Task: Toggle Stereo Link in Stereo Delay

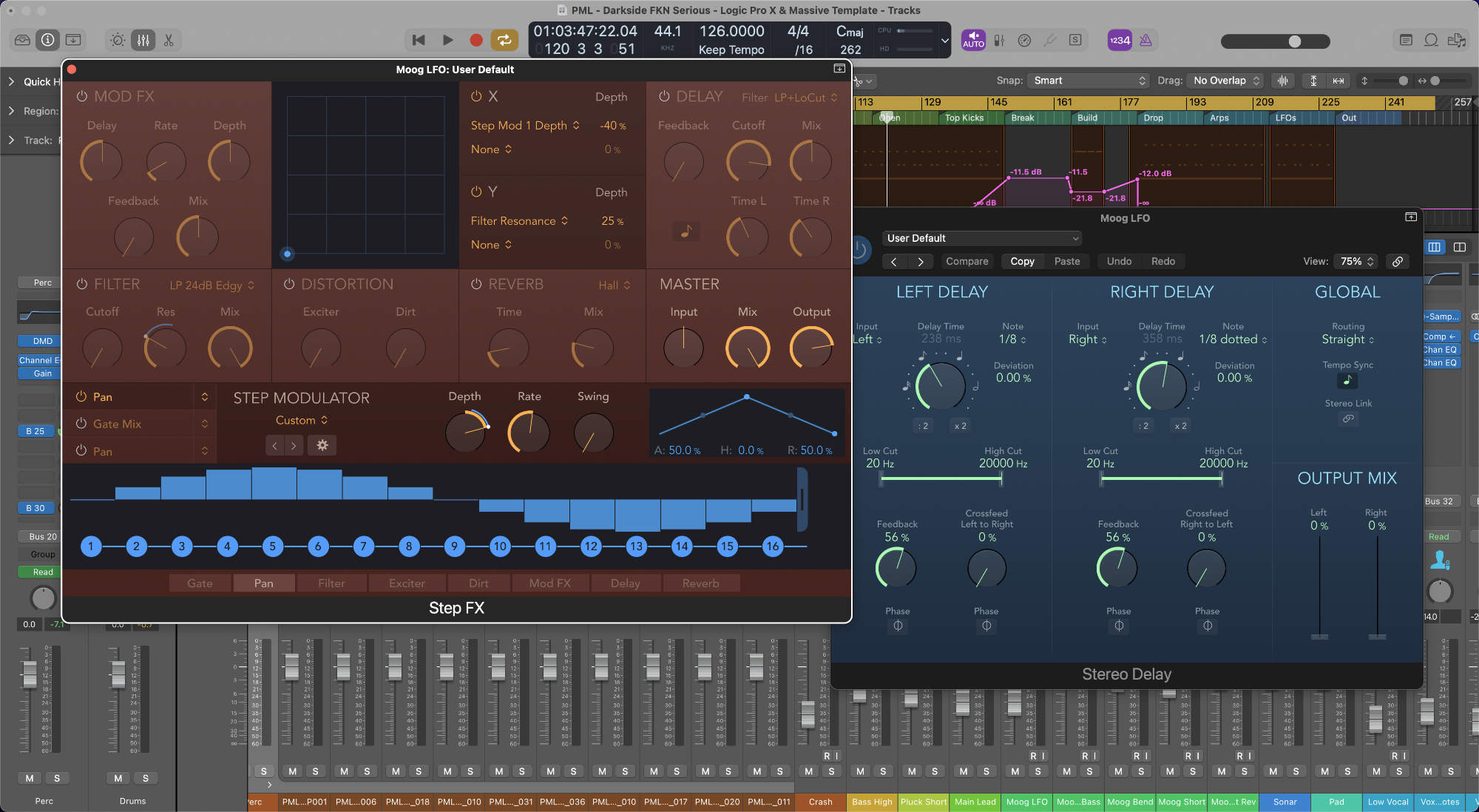Action: click(x=1348, y=419)
